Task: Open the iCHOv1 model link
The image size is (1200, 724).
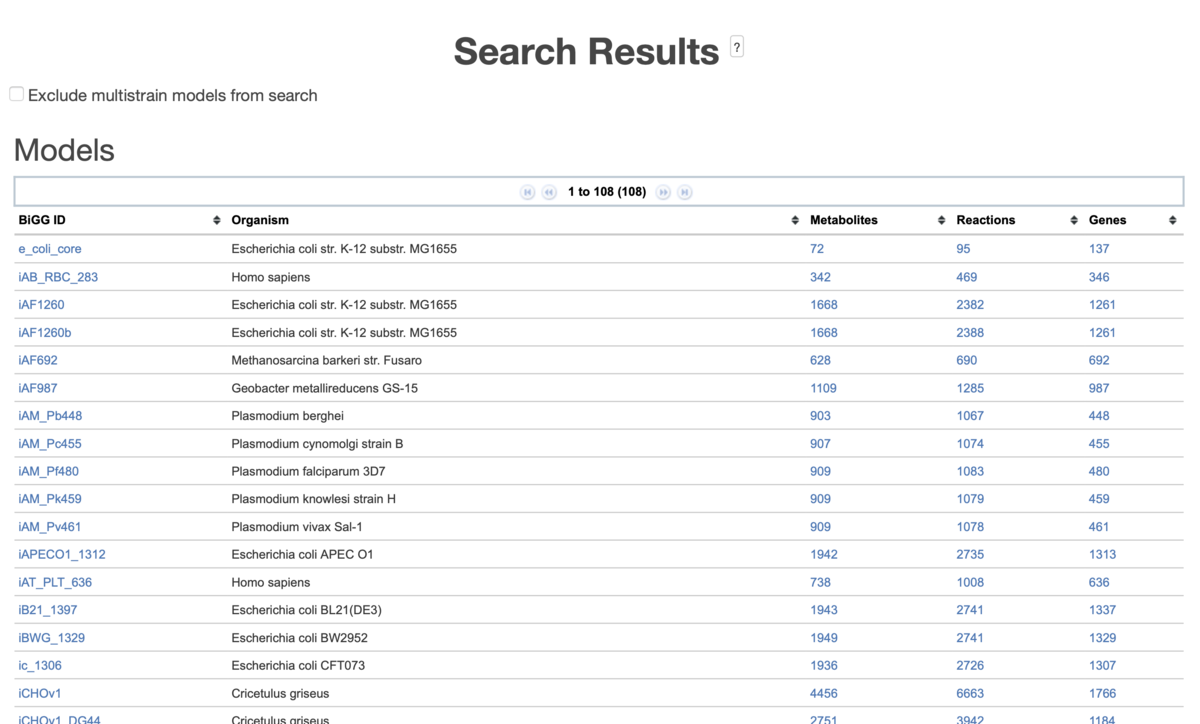Action: pos(40,693)
